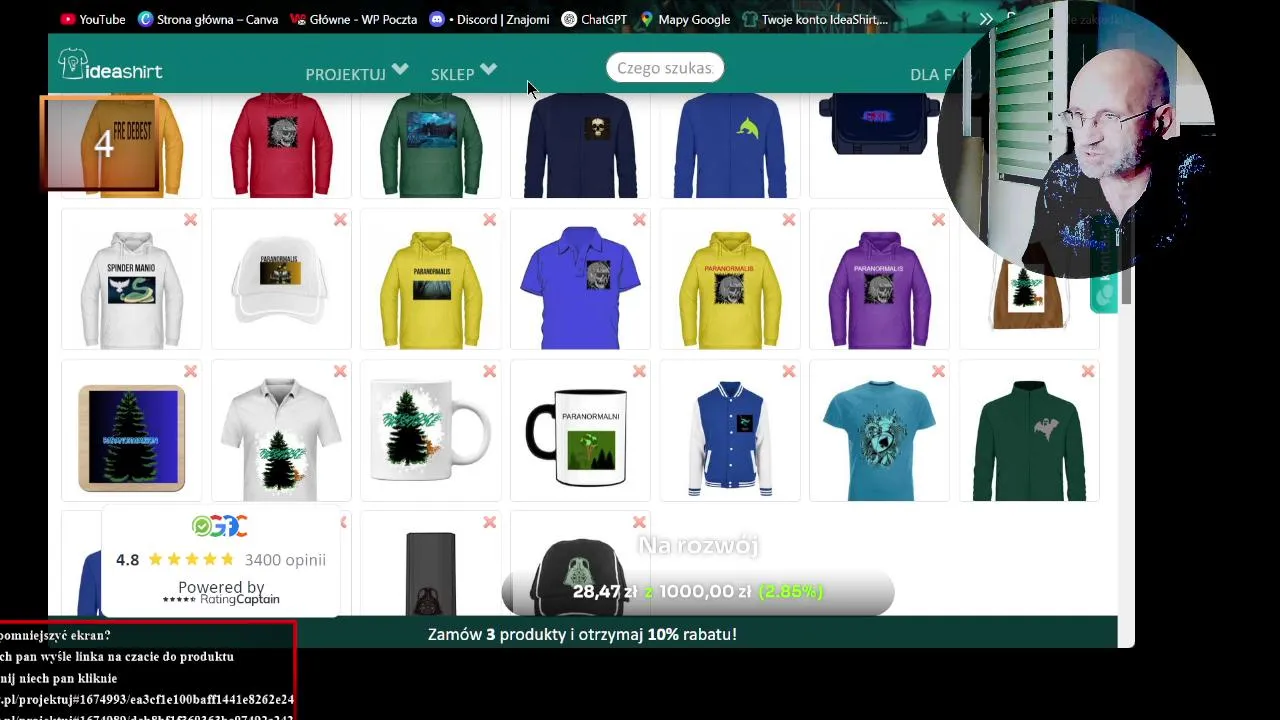The height and width of the screenshot is (720, 1280).
Task: Expand the SKLEP menu
Action: [463, 73]
